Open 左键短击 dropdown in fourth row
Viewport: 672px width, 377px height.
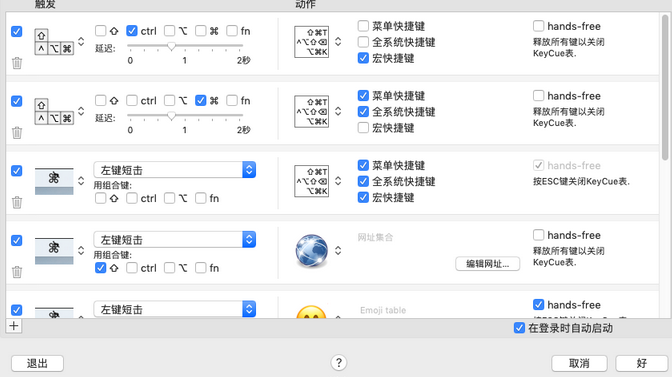174,239
